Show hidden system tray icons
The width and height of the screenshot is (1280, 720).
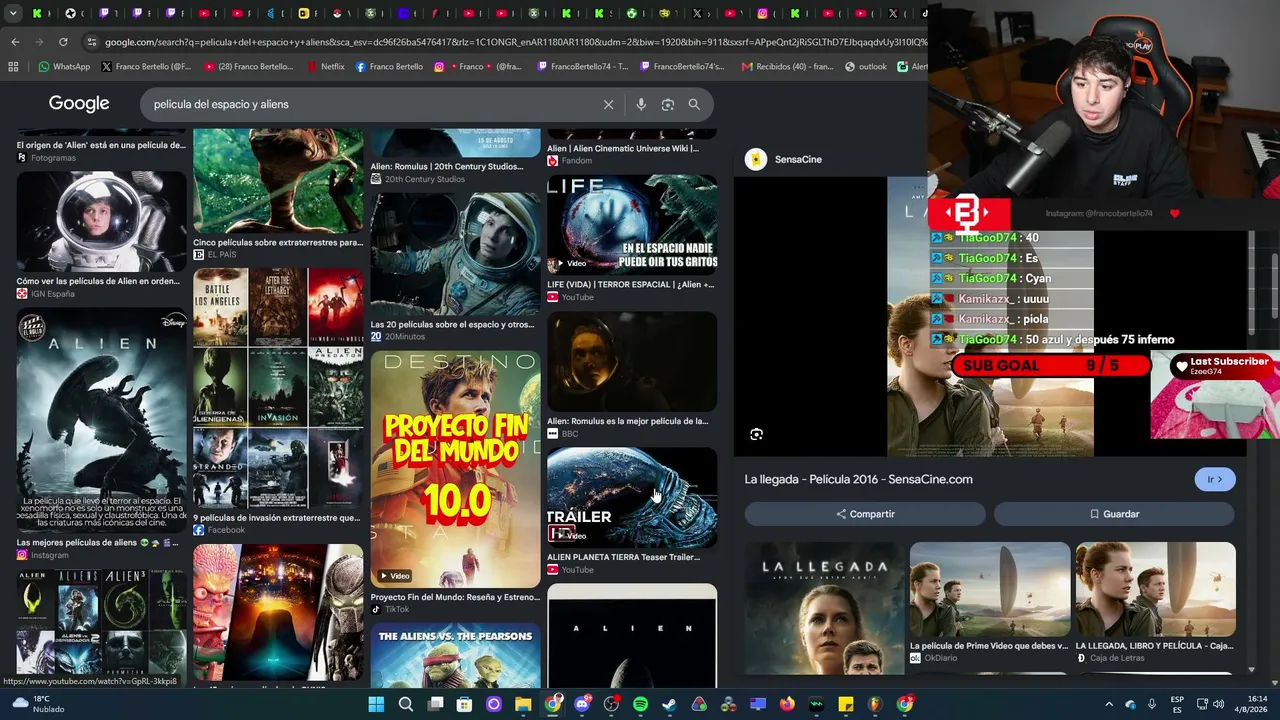pyautogui.click(x=1108, y=704)
